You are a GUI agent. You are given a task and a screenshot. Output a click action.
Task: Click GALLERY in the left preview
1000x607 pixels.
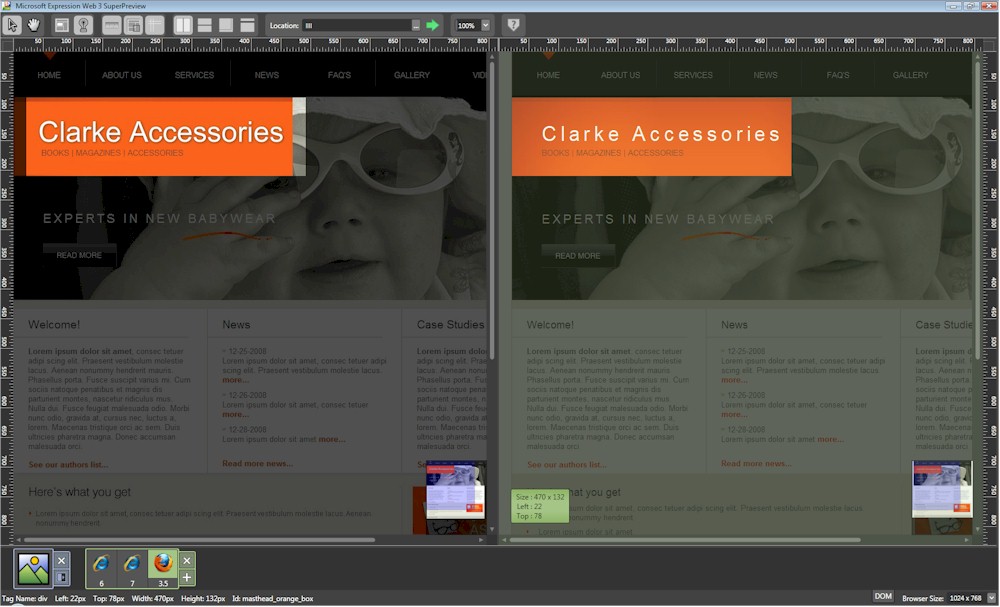pos(412,75)
